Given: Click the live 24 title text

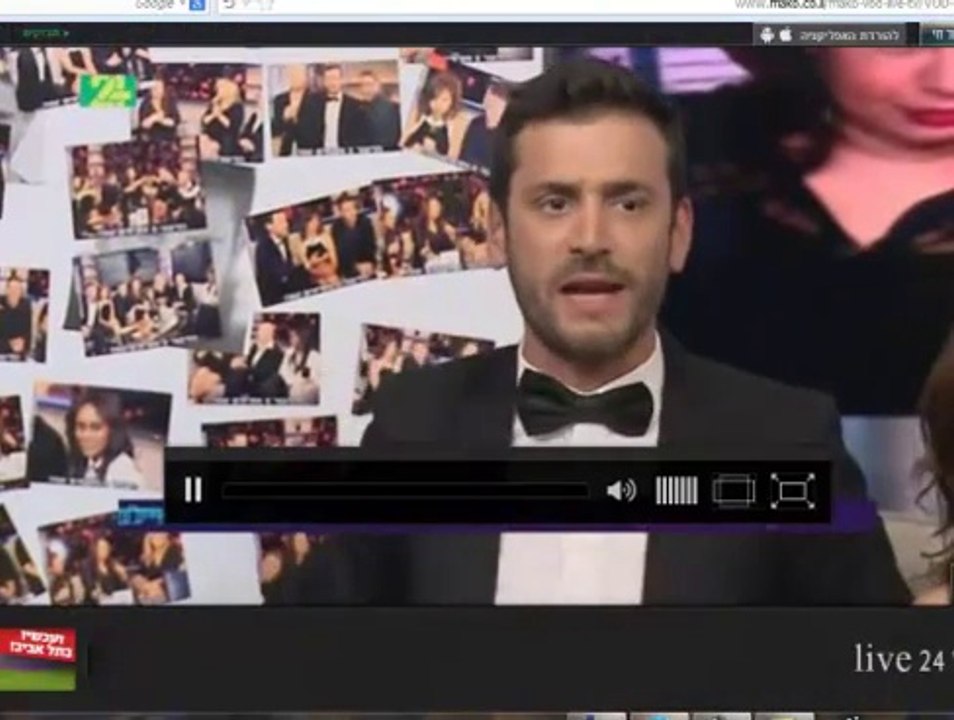Looking at the screenshot, I should click(900, 659).
